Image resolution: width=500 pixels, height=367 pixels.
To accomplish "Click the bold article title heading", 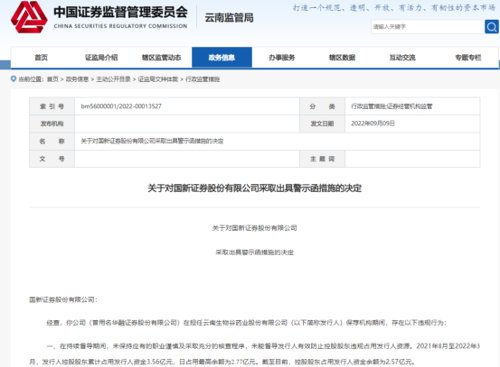I will click(255, 188).
